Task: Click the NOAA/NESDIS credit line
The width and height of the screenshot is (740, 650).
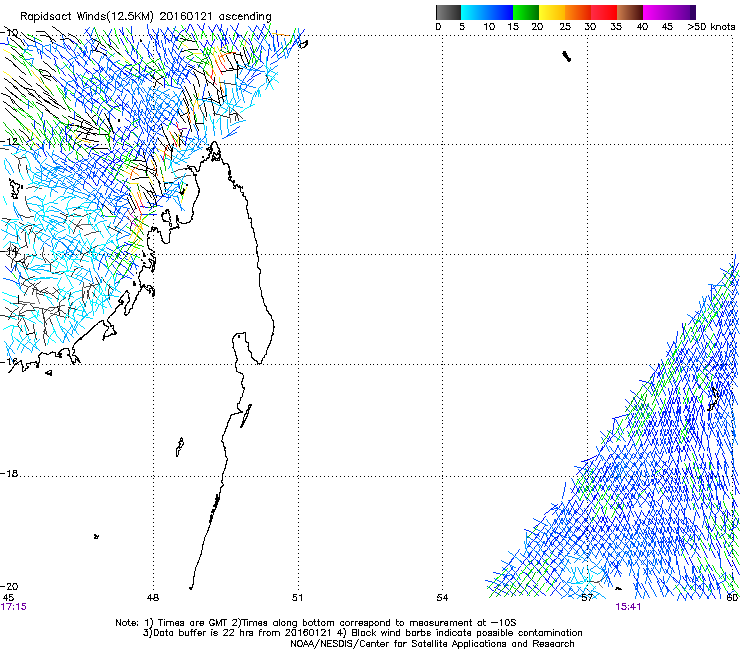Action: click(x=432, y=644)
